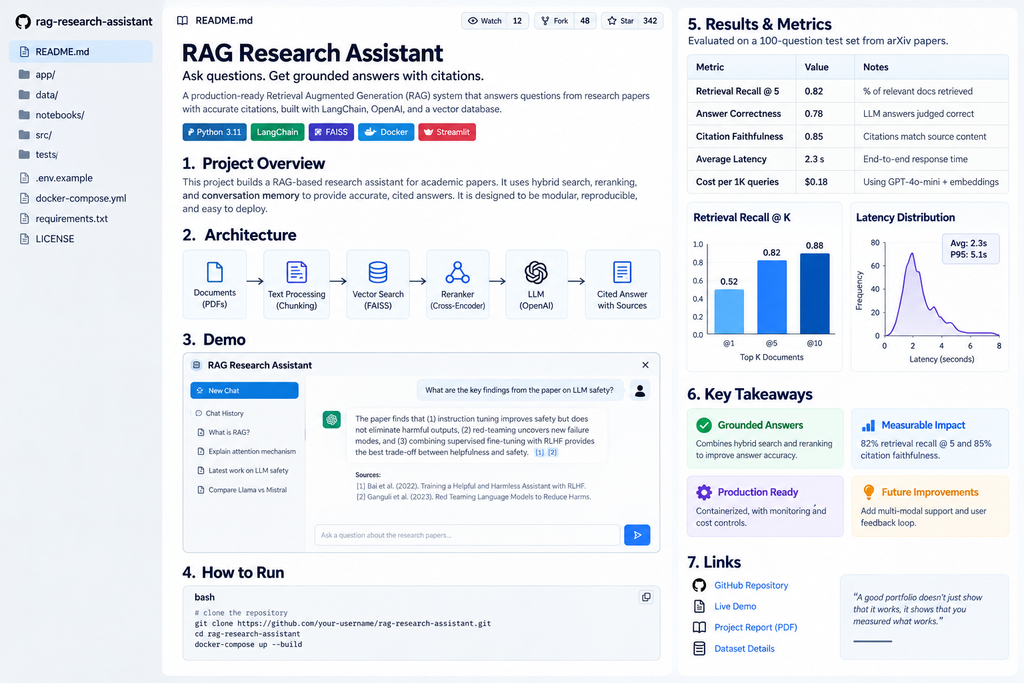Image resolution: width=1024 pixels, height=683 pixels.
Task: Click the Documents (PDFs) architecture icon
Action: [215, 272]
